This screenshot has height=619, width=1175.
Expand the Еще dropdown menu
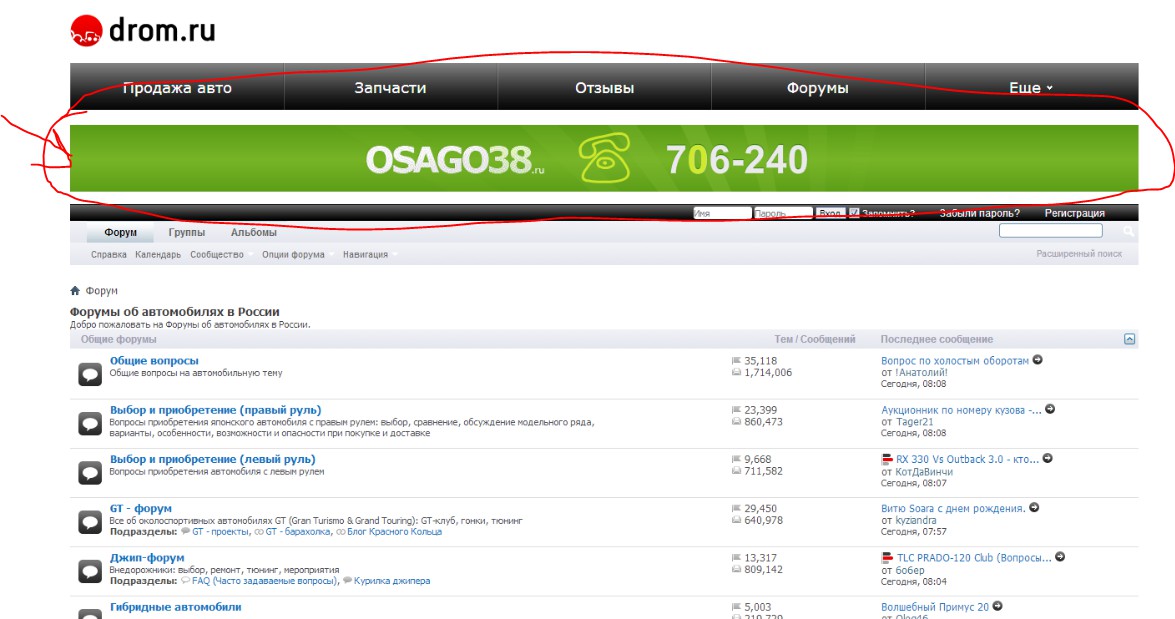pyautogui.click(x=1031, y=88)
